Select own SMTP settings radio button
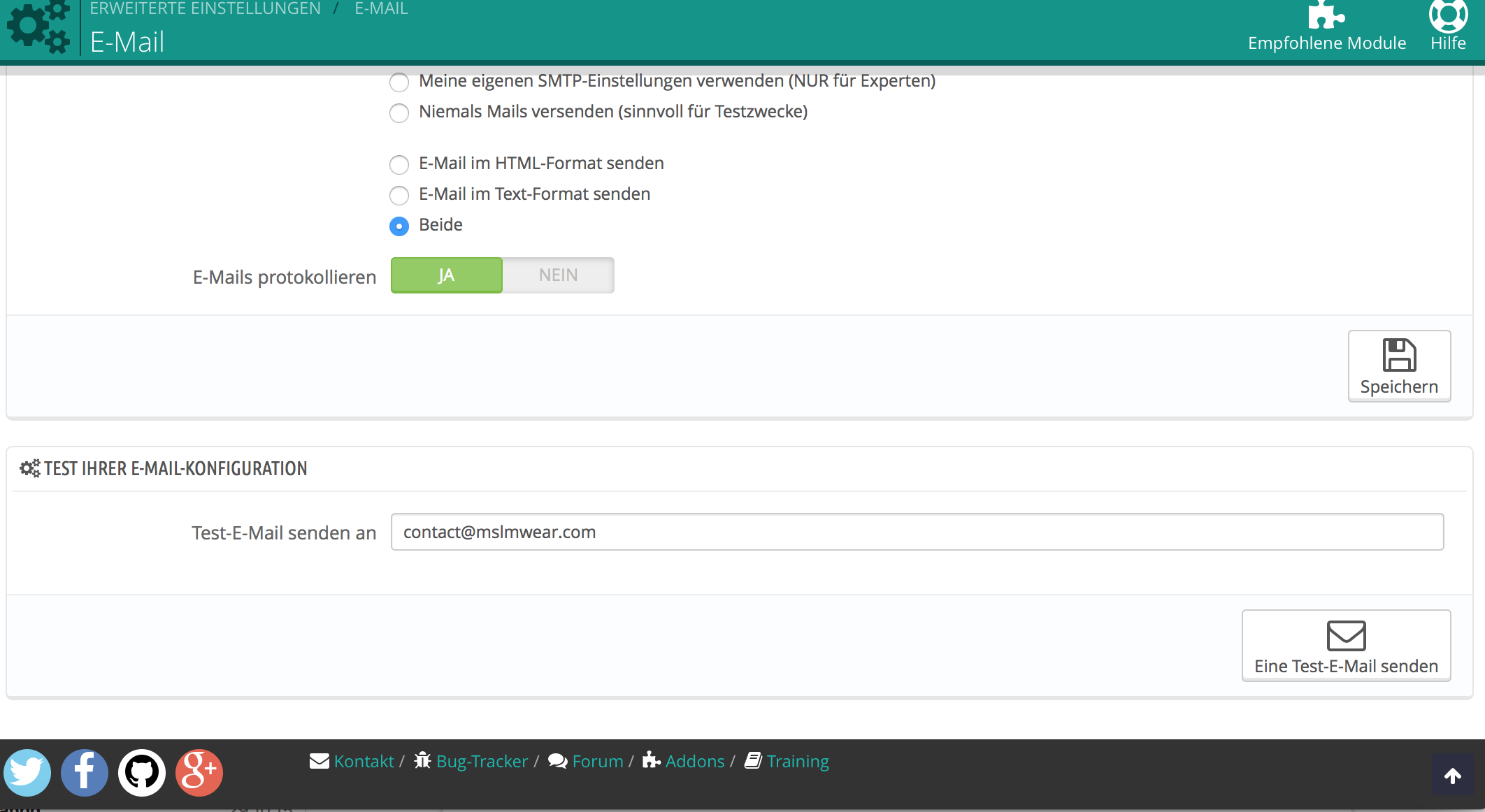The image size is (1485, 812). tap(399, 82)
